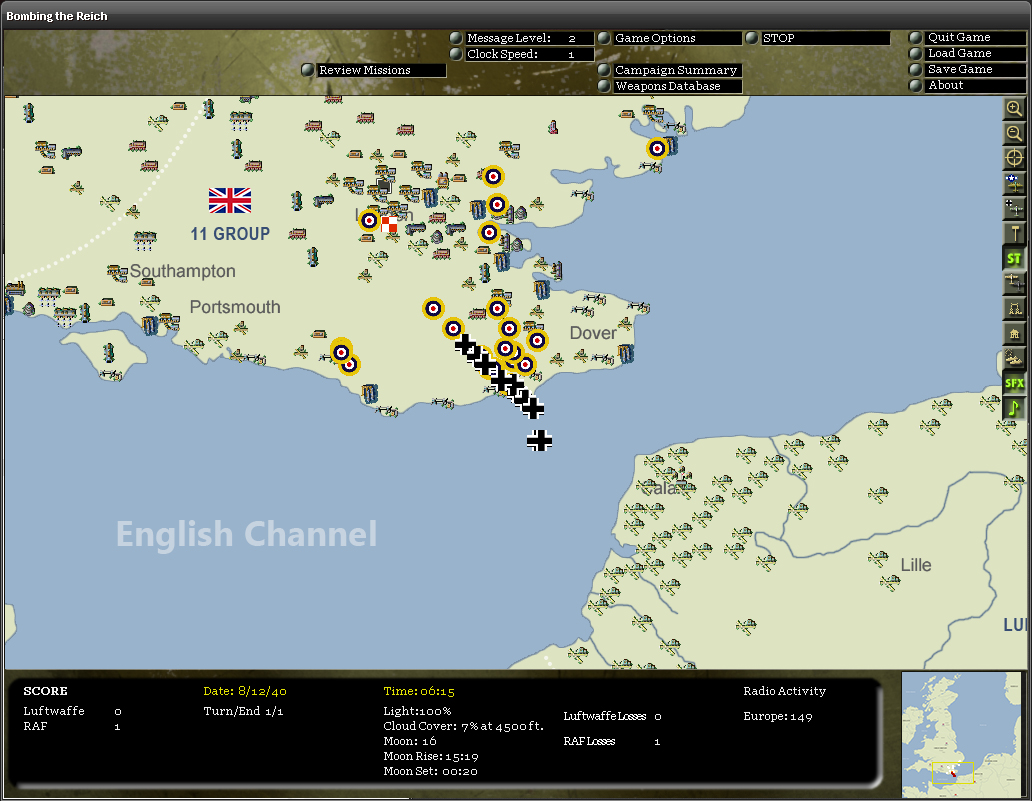
Task: Open Review Missions
Action: pyautogui.click(x=373, y=70)
